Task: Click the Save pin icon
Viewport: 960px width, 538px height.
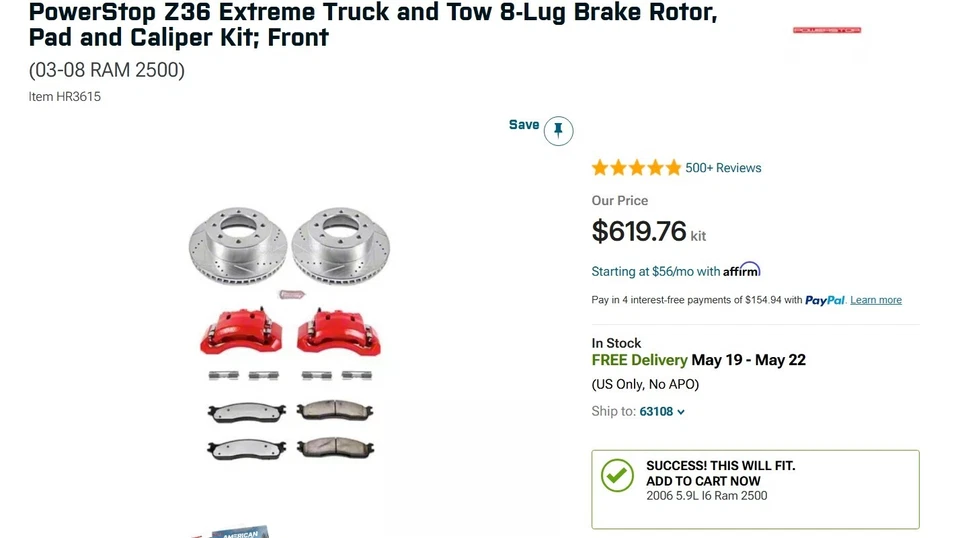Action: click(x=558, y=130)
